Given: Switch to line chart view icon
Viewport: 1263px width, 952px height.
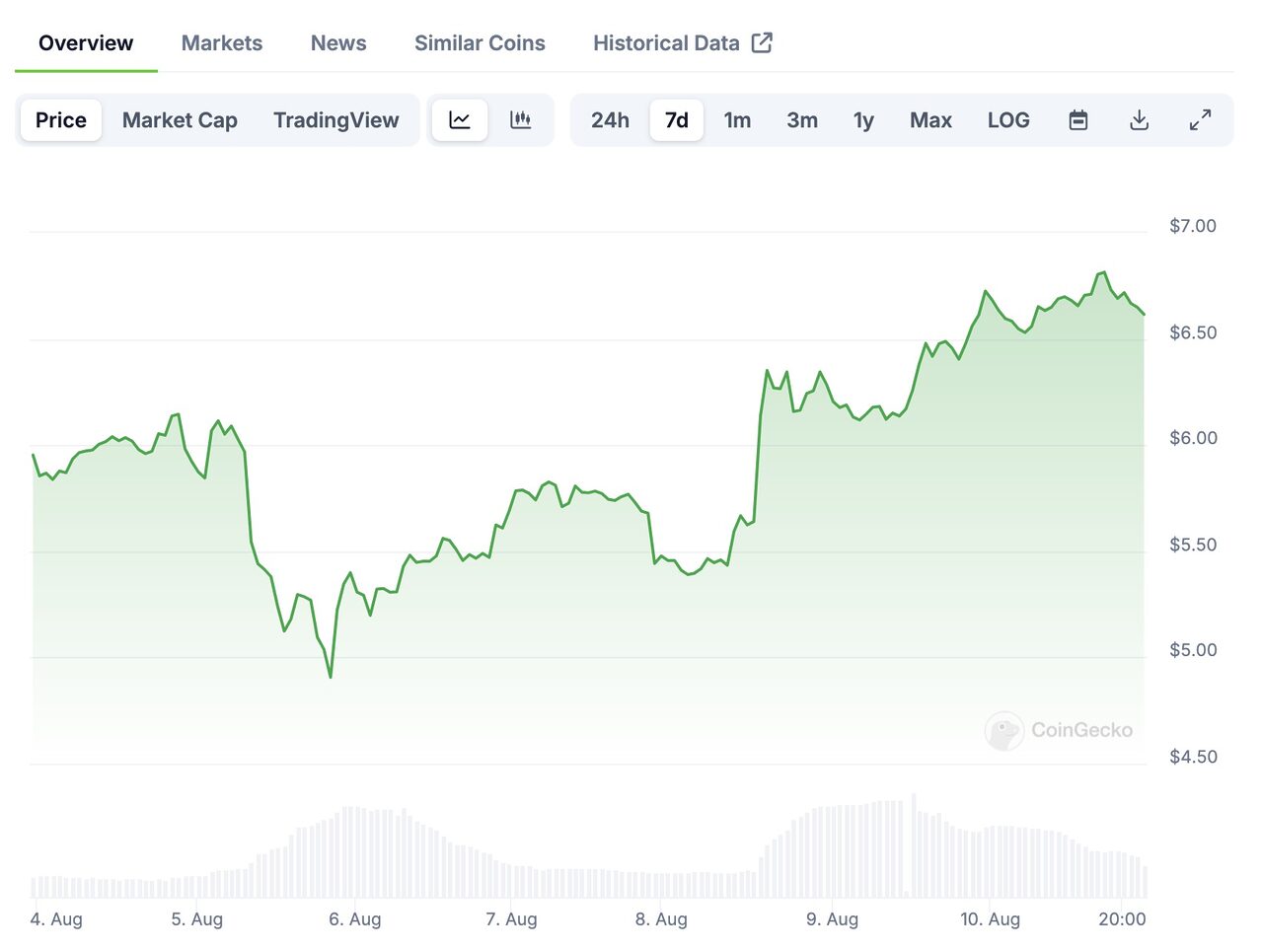Looking at the screenshot, I should [x=460, y=120].
